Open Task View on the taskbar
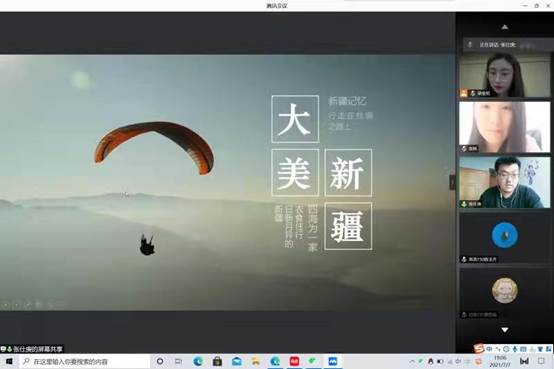 [x=179, y=361]
